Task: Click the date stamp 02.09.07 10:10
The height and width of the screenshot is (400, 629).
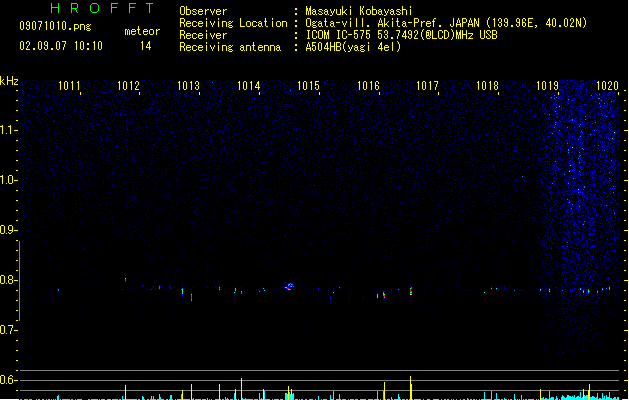Action: coord(61,46)
